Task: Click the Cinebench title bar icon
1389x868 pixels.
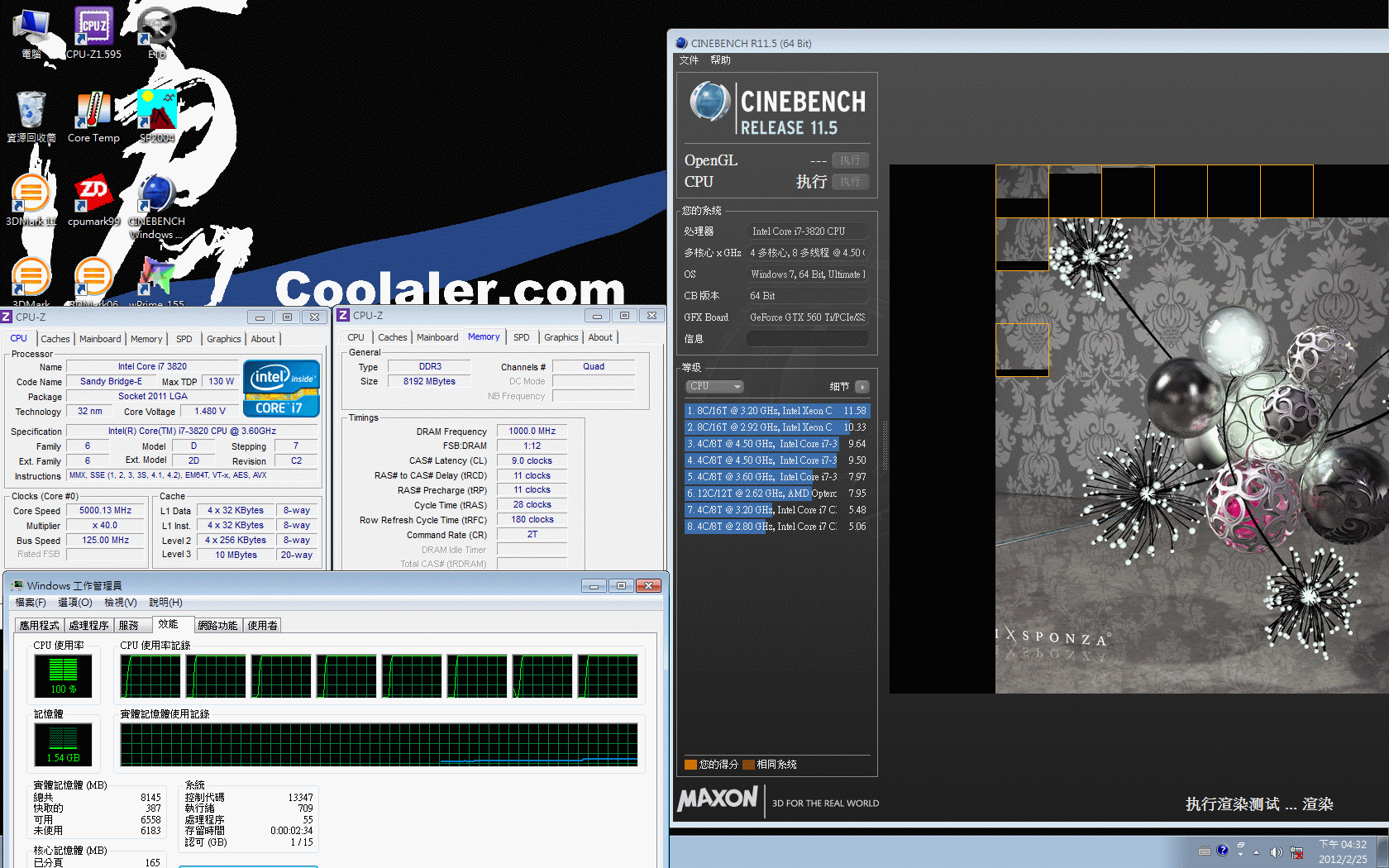Action: point(681,43)
